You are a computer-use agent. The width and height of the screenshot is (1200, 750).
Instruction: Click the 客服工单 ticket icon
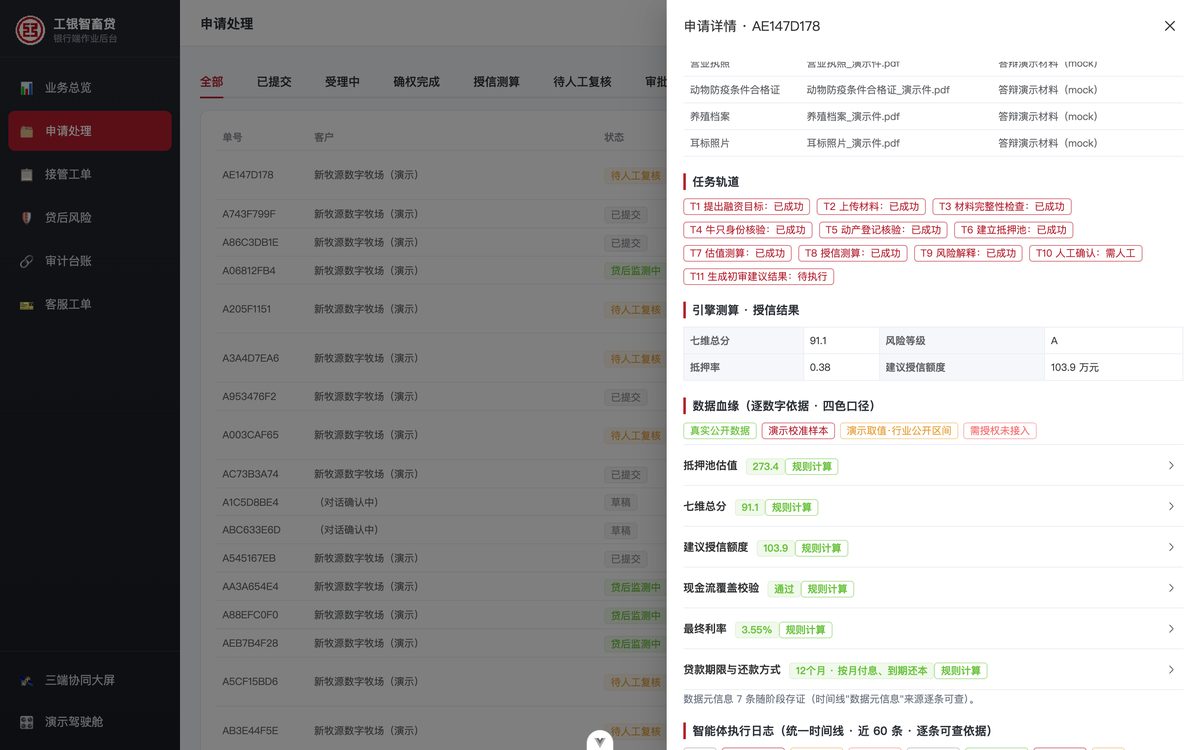27,304
